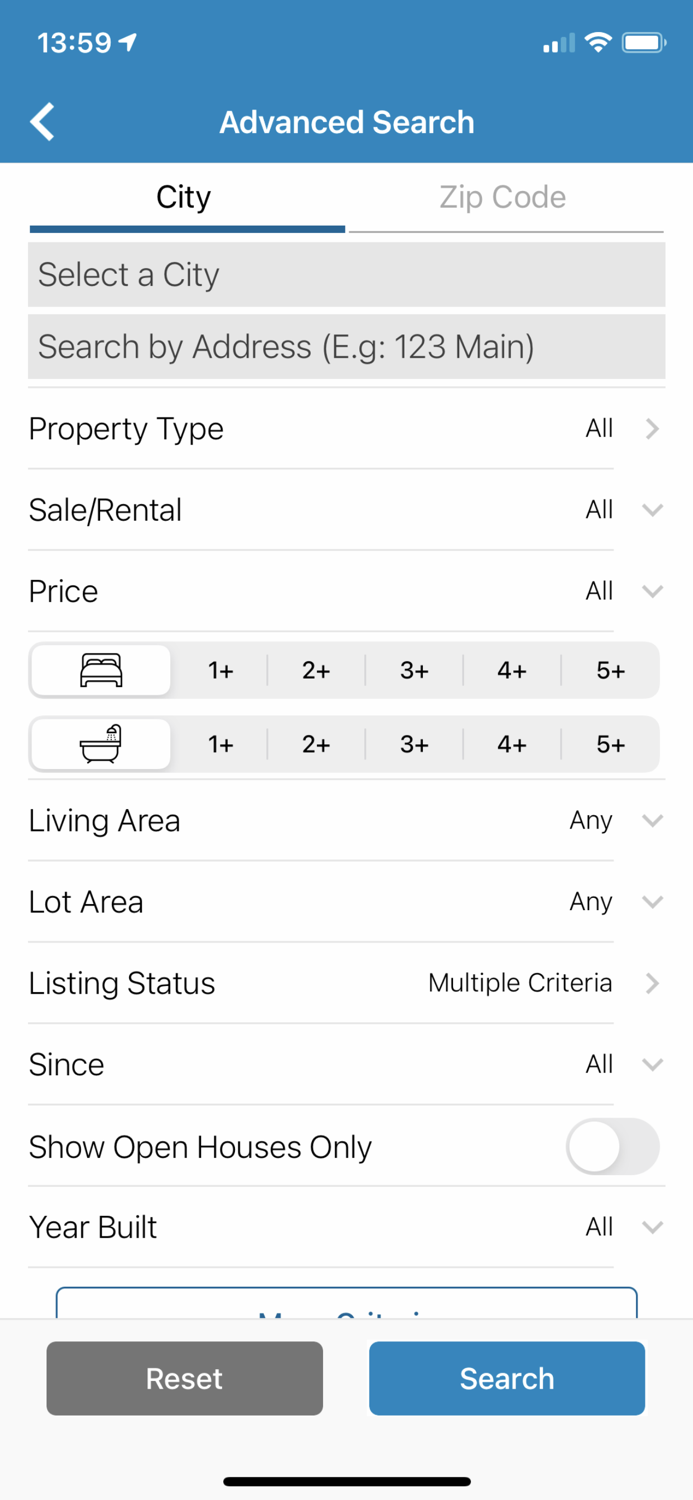Select the City tab

(x=184, y=197)
